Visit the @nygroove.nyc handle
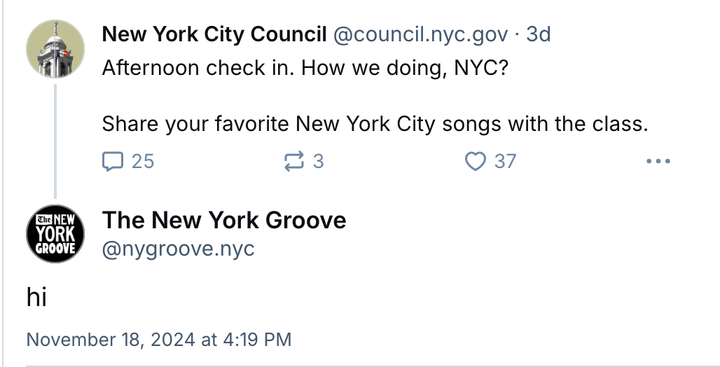The image size is (720, 367). pyautogui.click(x=178, y=249)
